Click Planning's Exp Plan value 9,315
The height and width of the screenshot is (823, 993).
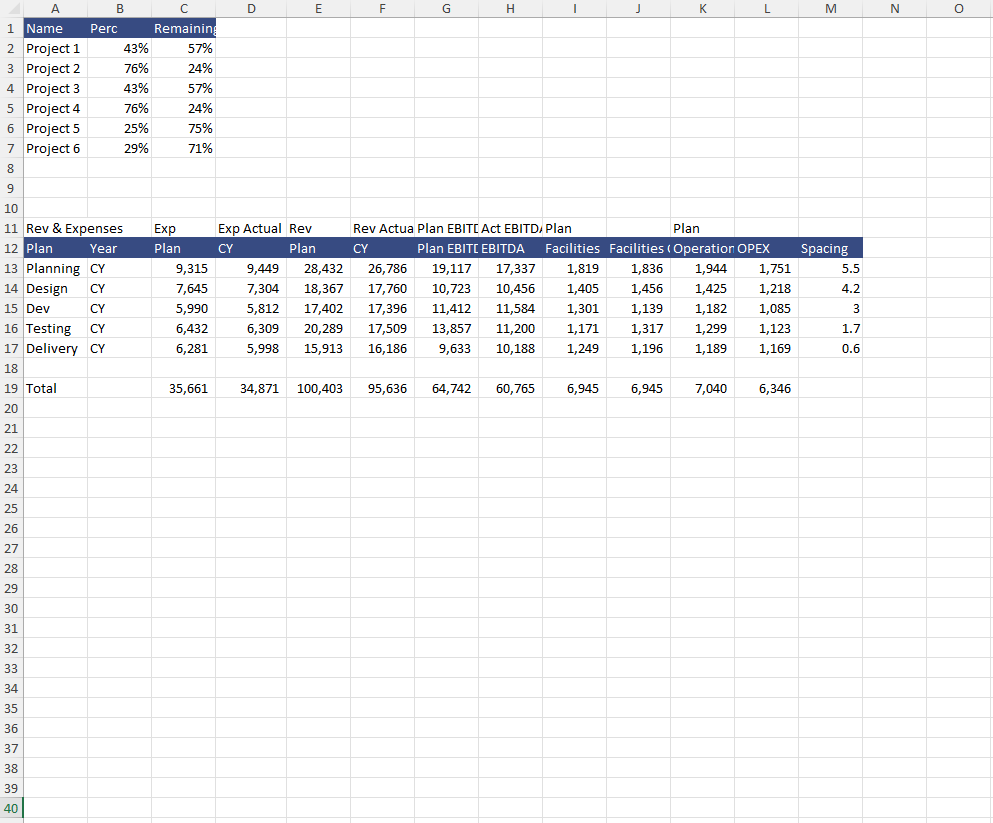(184, 268)
